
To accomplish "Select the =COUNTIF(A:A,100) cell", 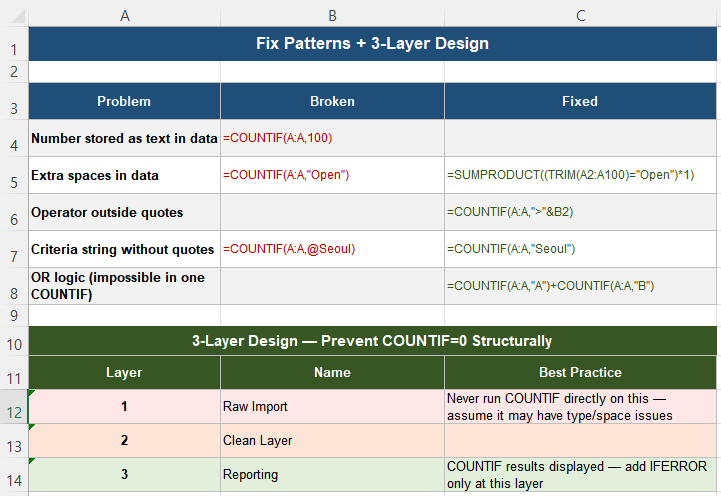I will [332, 138].
